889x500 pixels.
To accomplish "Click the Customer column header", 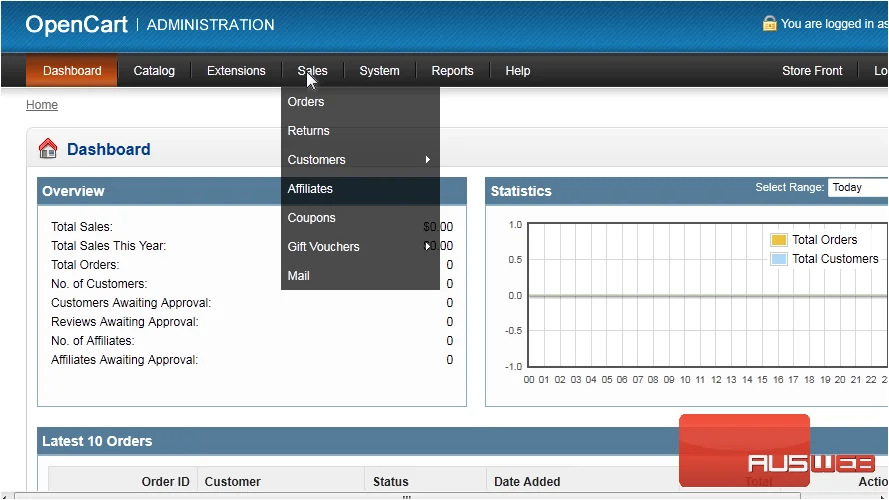I will tap(232, 482).
